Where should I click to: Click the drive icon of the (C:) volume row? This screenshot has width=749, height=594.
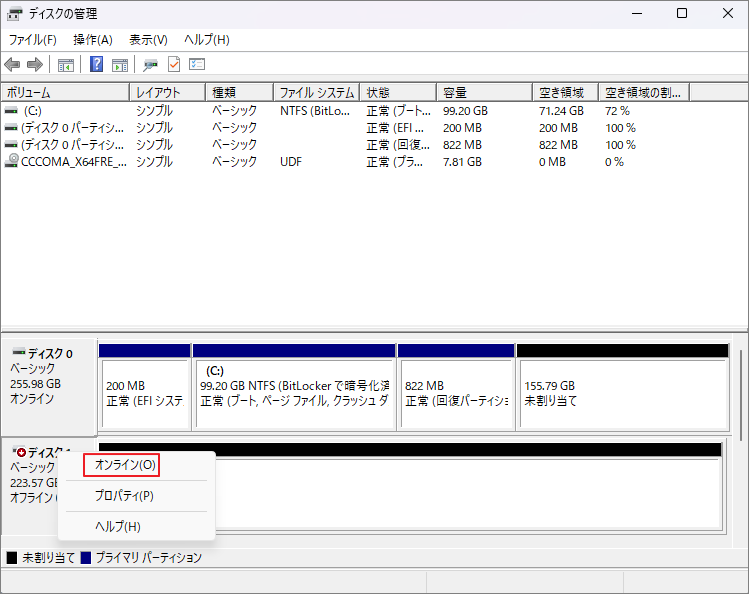tap(11, 111)
